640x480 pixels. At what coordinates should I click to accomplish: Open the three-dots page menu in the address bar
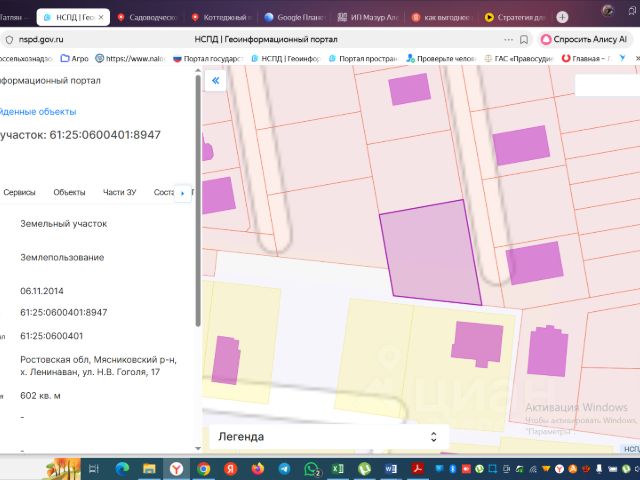point(509,40)
